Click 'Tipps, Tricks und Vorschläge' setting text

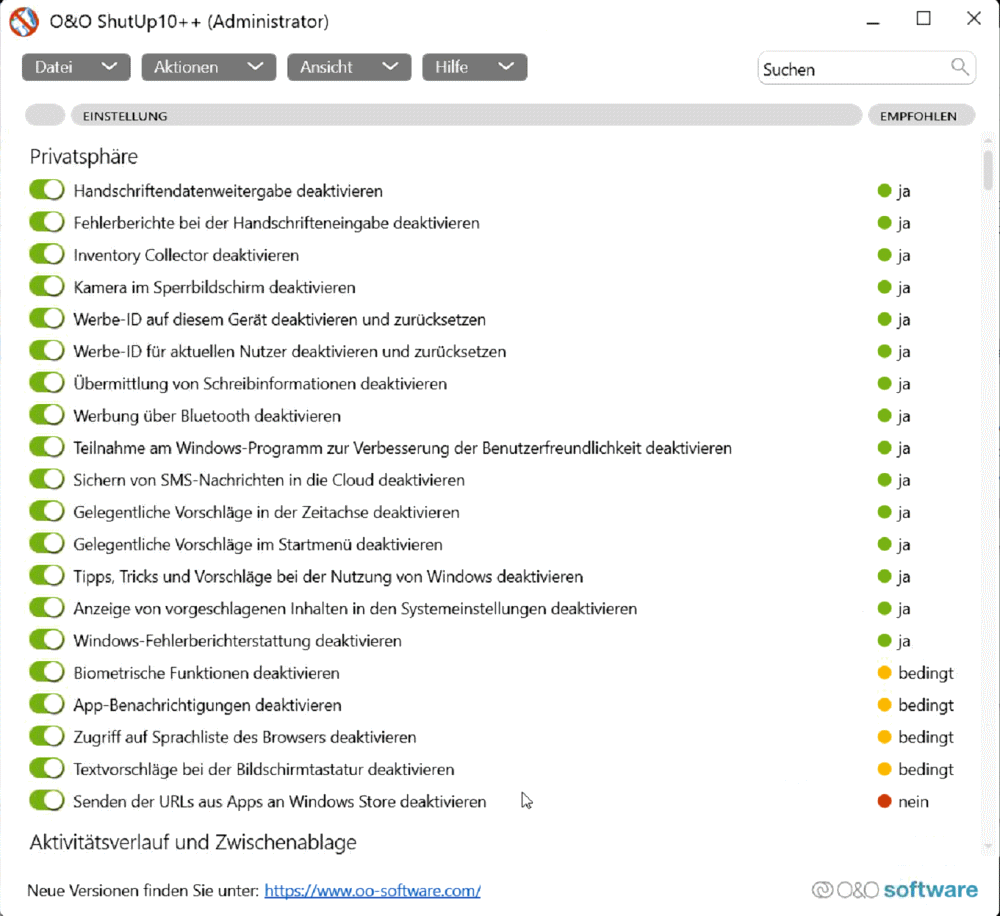click(328, 577)
